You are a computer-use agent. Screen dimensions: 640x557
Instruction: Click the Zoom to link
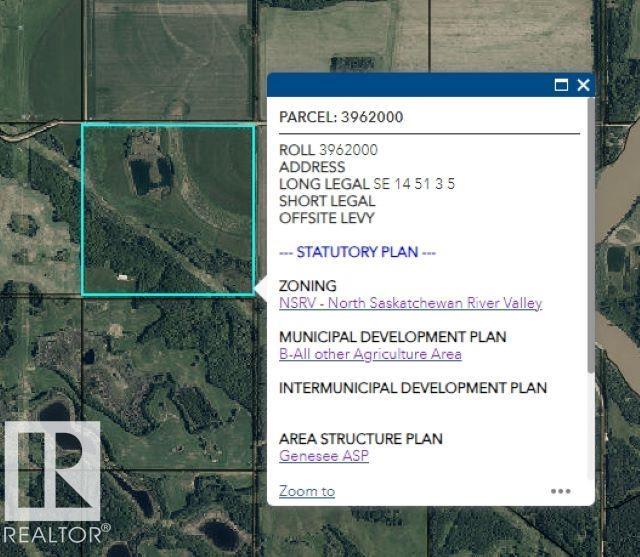307,491
